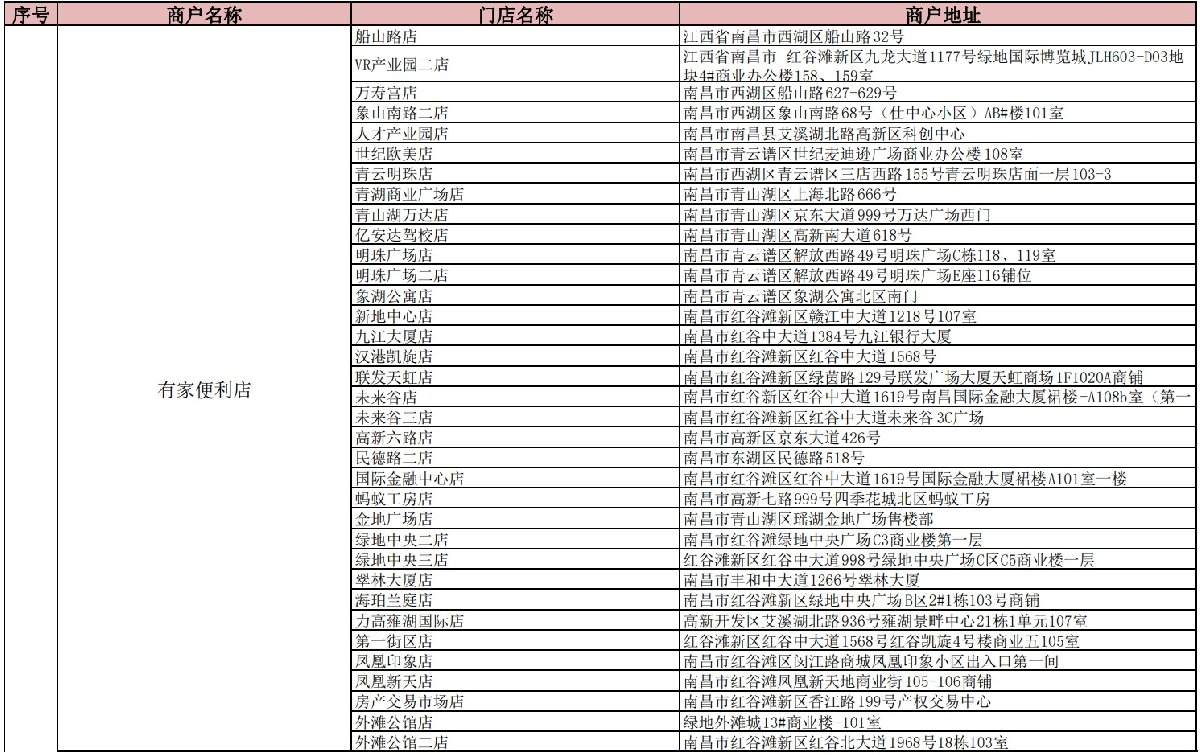Select the 高新六路店 cell
Viewport: 1200px width, 755px height.
pyautogui.click(x=515, y=438)
